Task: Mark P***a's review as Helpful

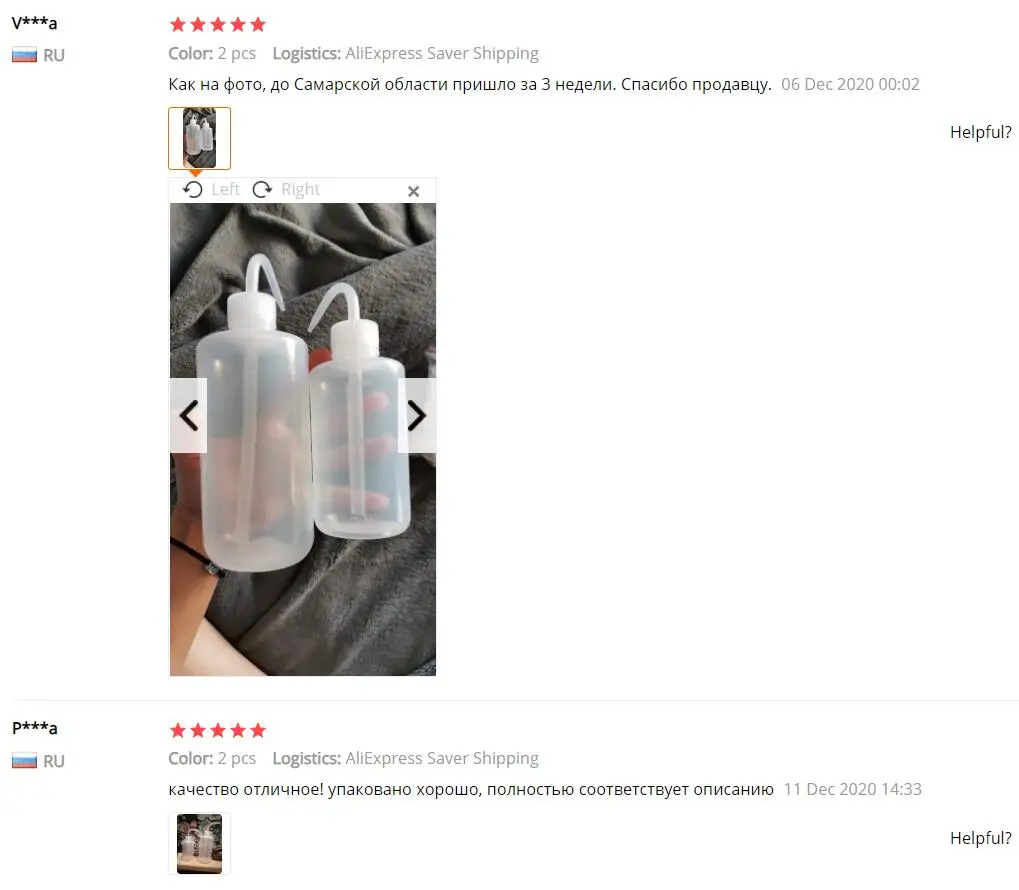Action: coord(980,838)
